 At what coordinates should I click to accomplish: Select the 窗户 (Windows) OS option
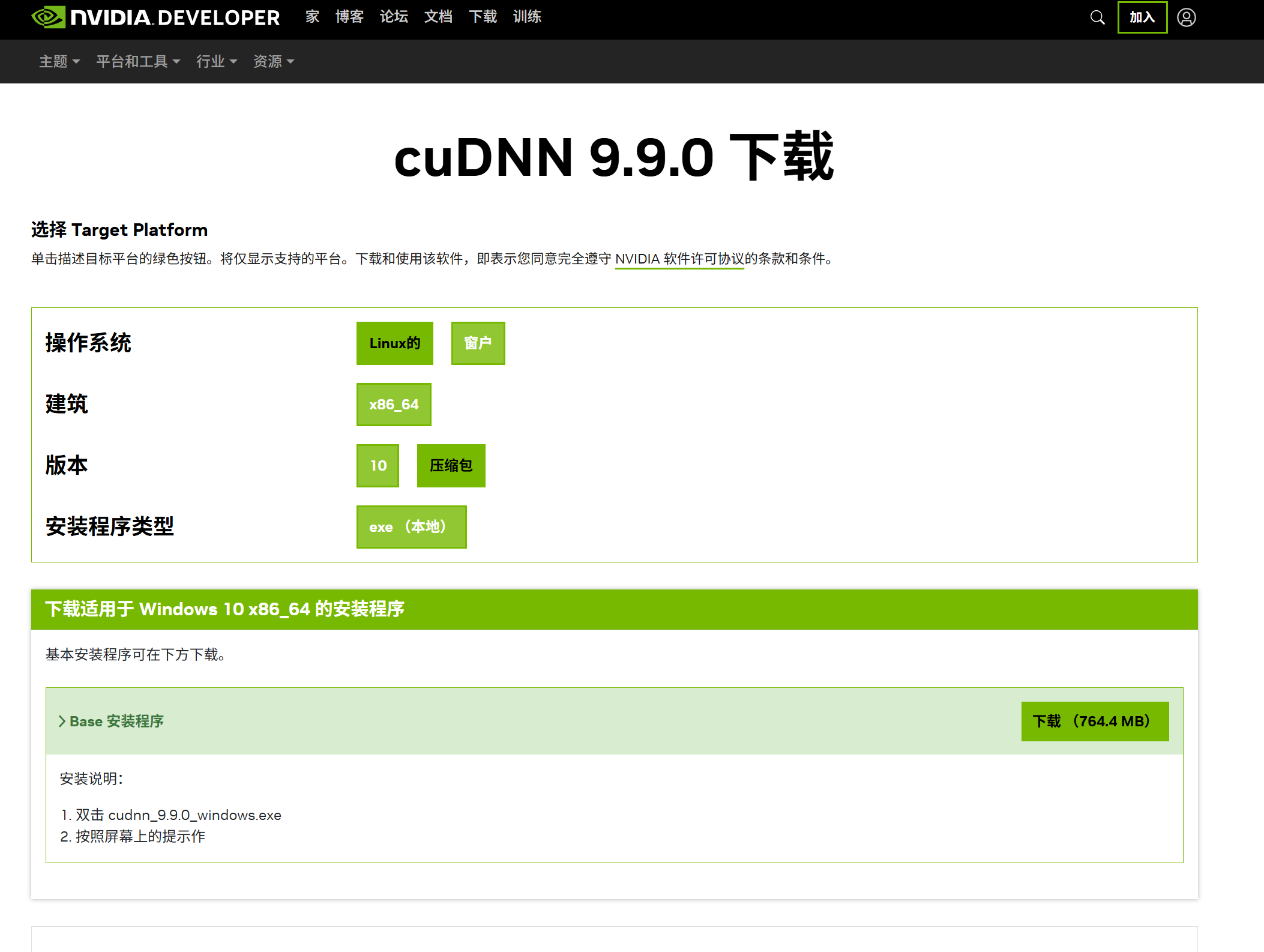tap(478, 343)
